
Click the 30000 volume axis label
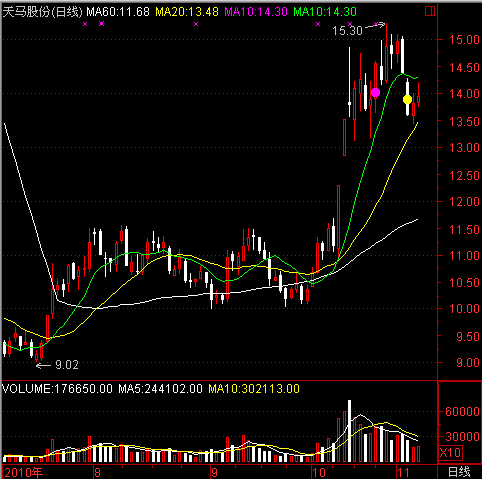(462, 436)
